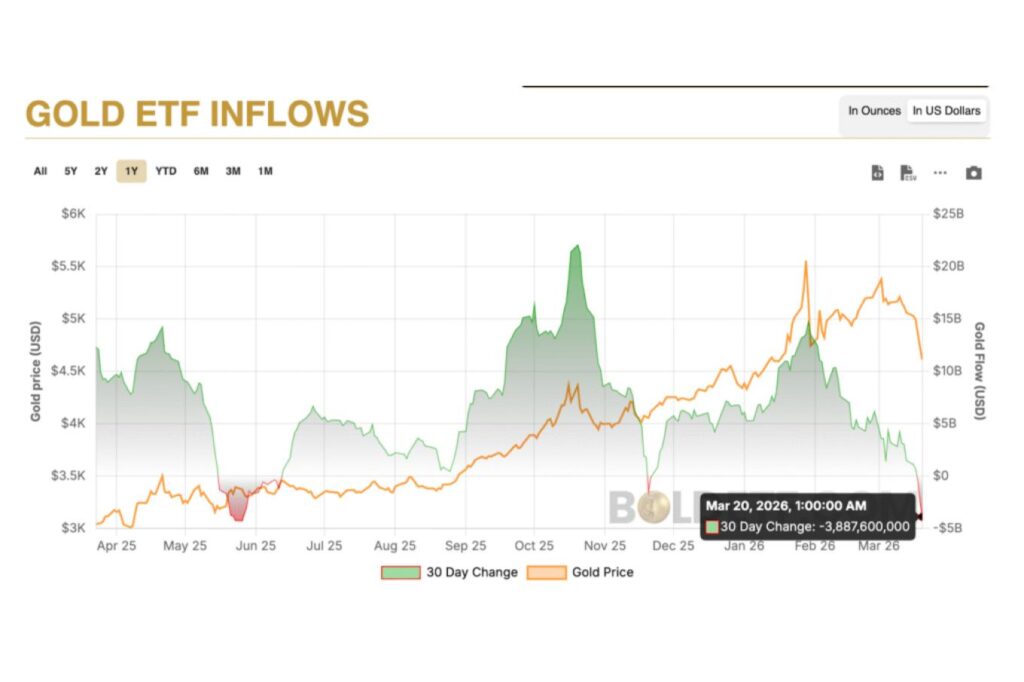Click the green 30 Day Change swatch
The width and height of the screenshot is (1024, 682).
coord(400,573)
